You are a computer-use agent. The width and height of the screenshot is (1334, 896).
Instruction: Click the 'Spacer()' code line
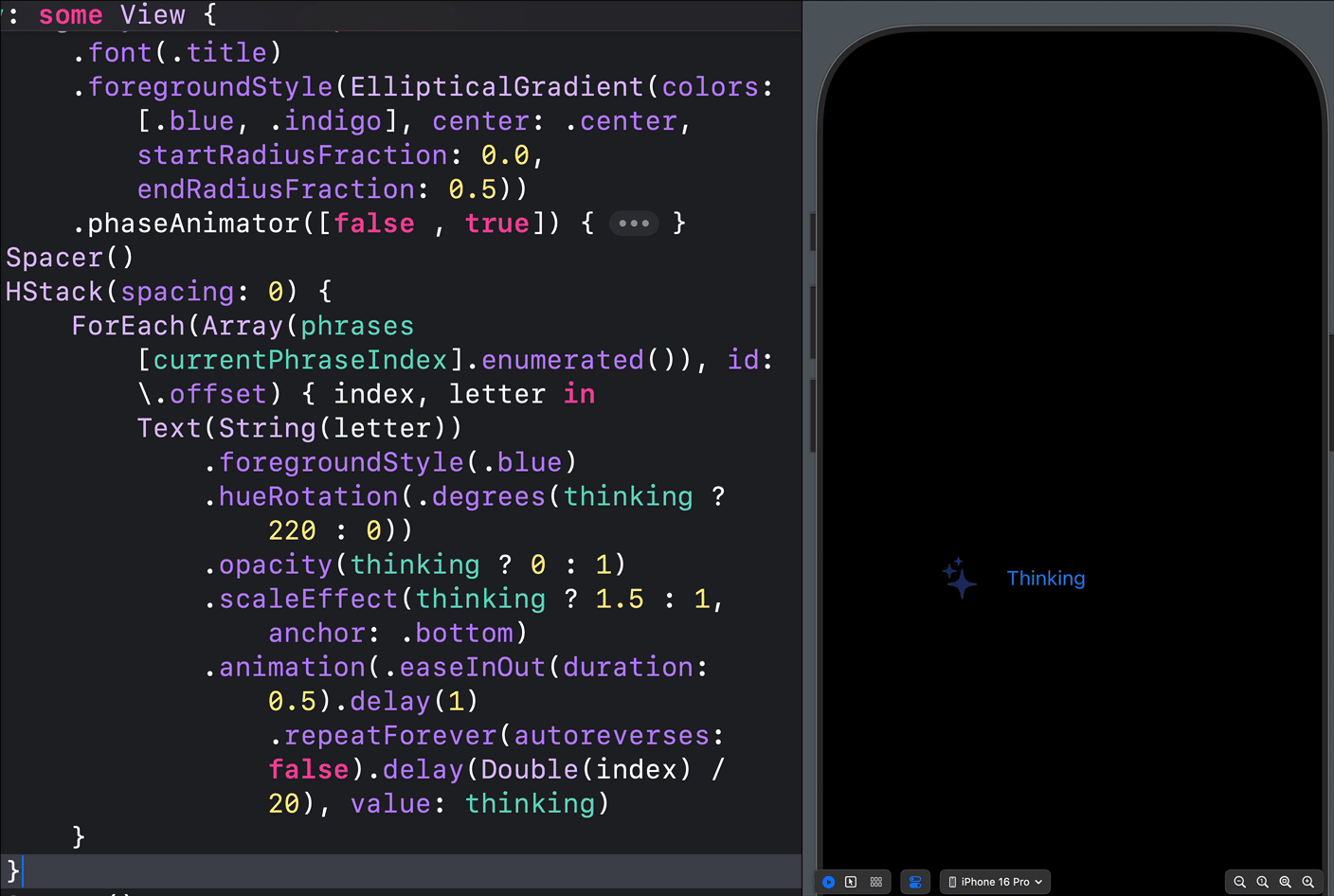(x=70, y=258)
